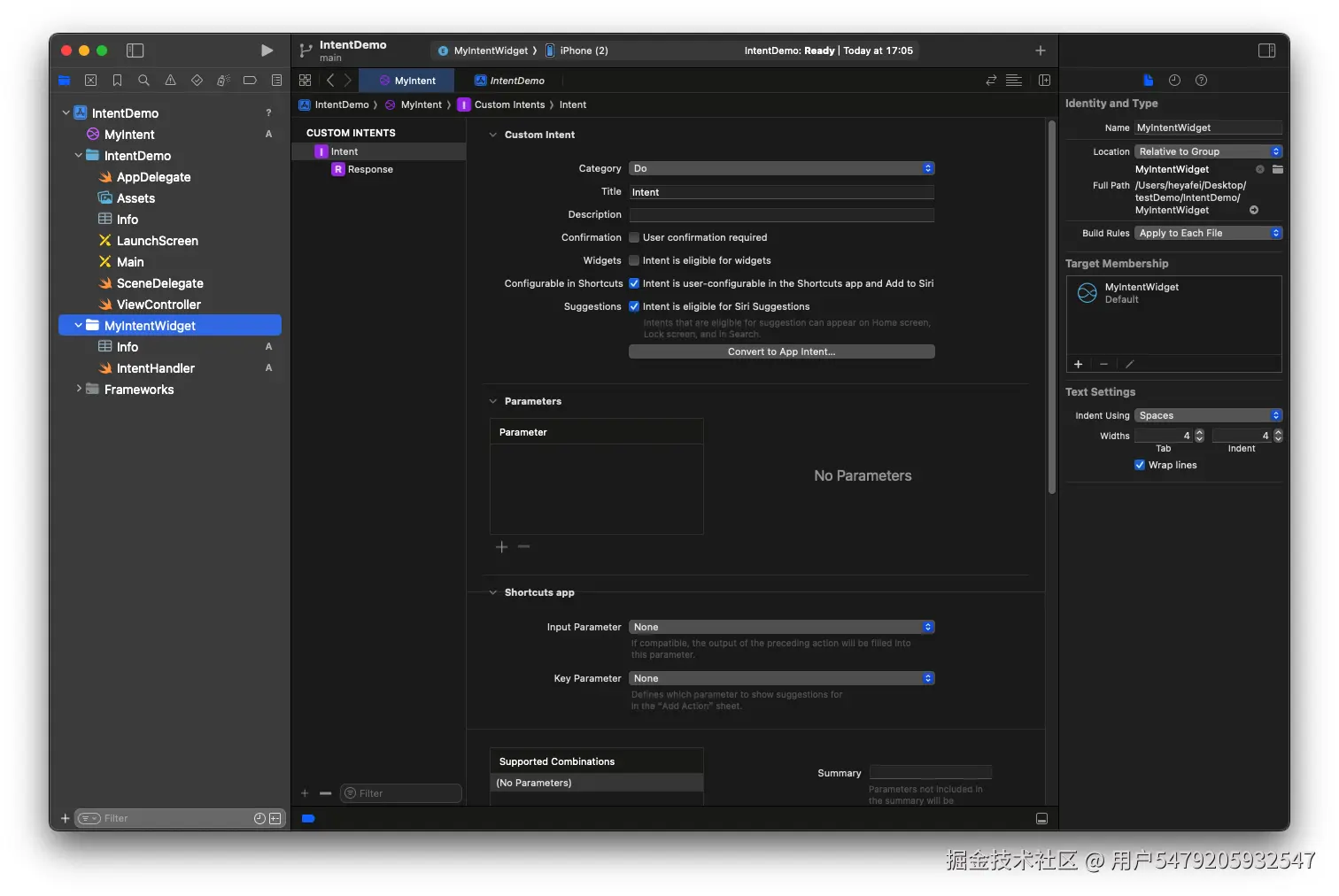Open the Library plus button in the toolbar
The image size is (1339, 896).
1041,50
